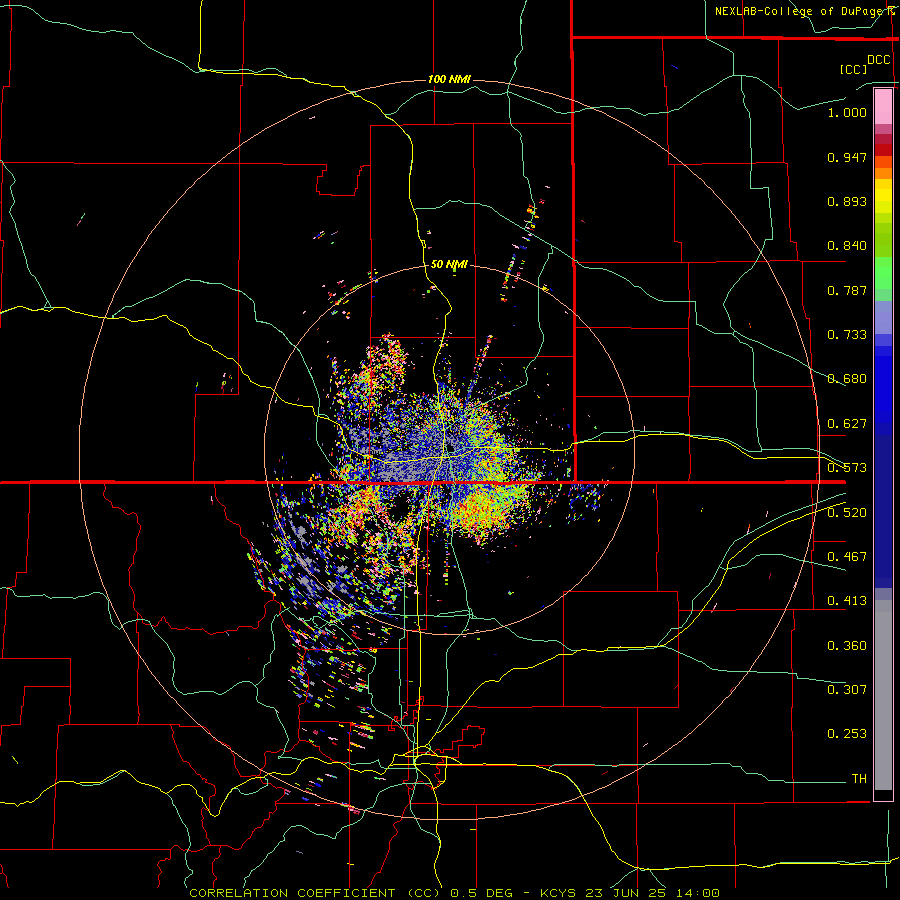
Task: Click the pink segment of the color bar
Action: click(x=883, y=106)
